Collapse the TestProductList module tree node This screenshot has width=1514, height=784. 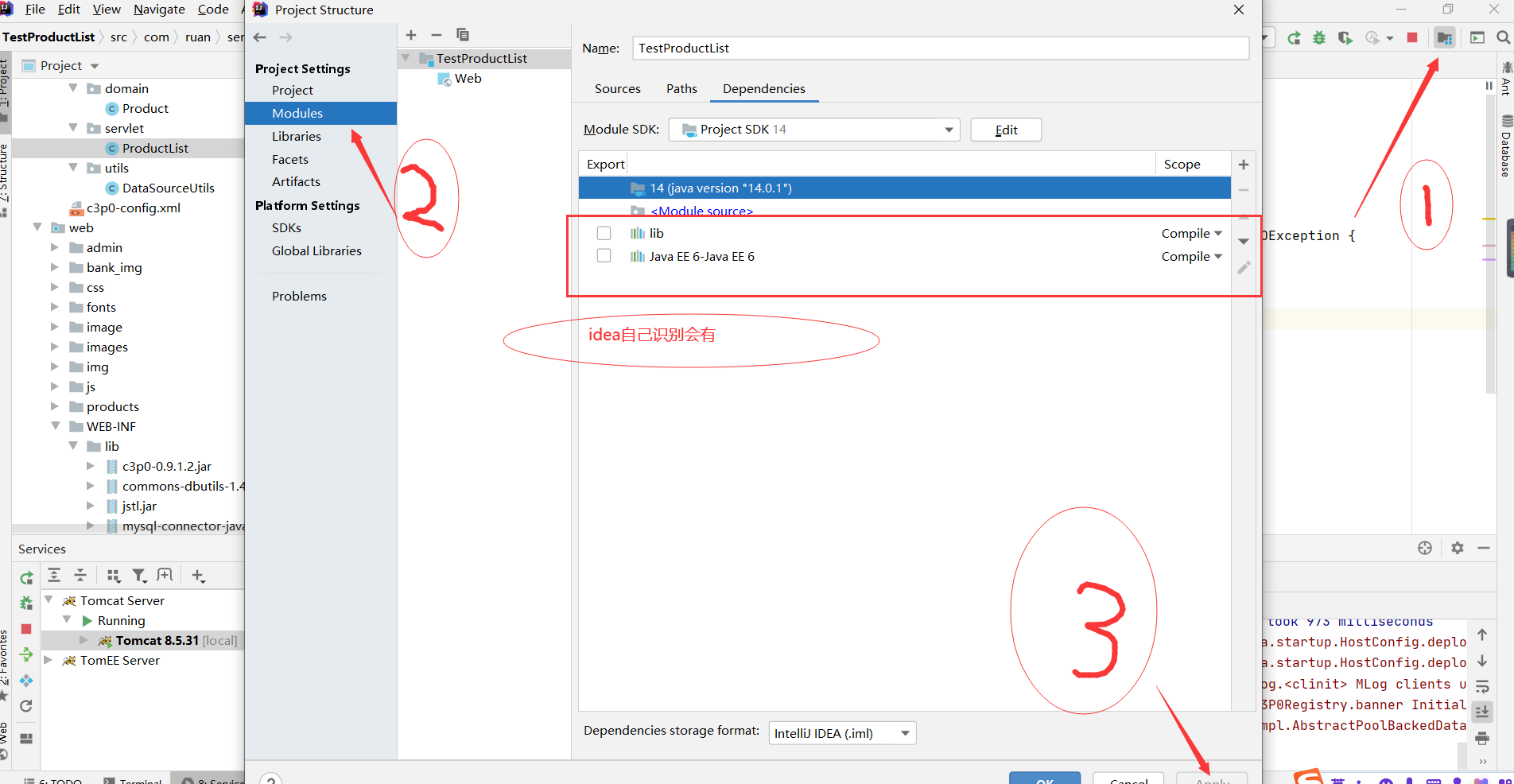point(406,58)
